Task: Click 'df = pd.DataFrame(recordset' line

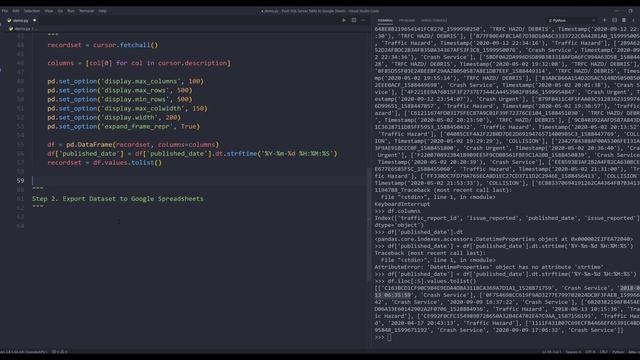Action: point(133,144)
